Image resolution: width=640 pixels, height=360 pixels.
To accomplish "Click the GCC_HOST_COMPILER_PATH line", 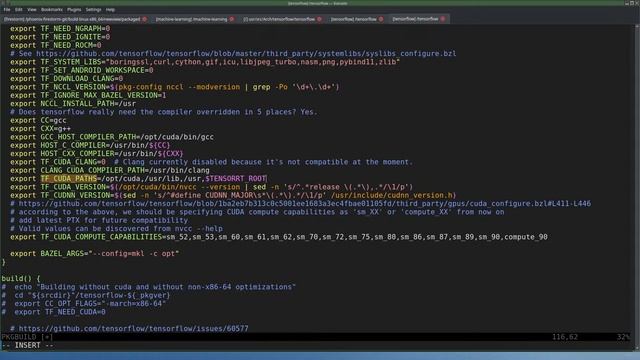I will pos(112,137).
